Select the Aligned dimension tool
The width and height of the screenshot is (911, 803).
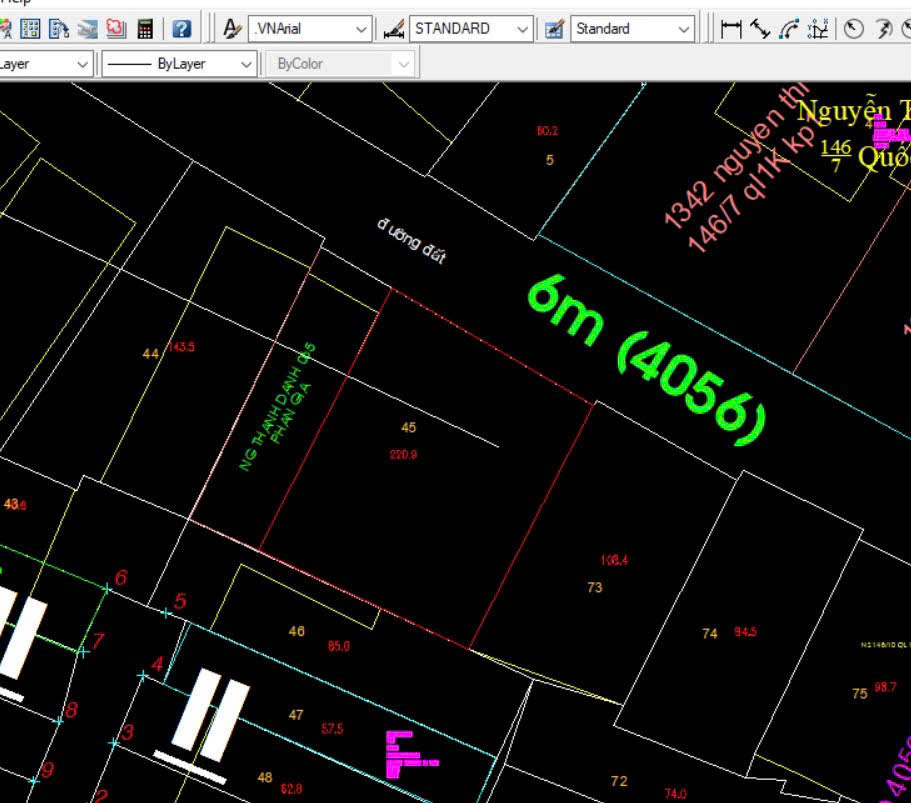760,28
